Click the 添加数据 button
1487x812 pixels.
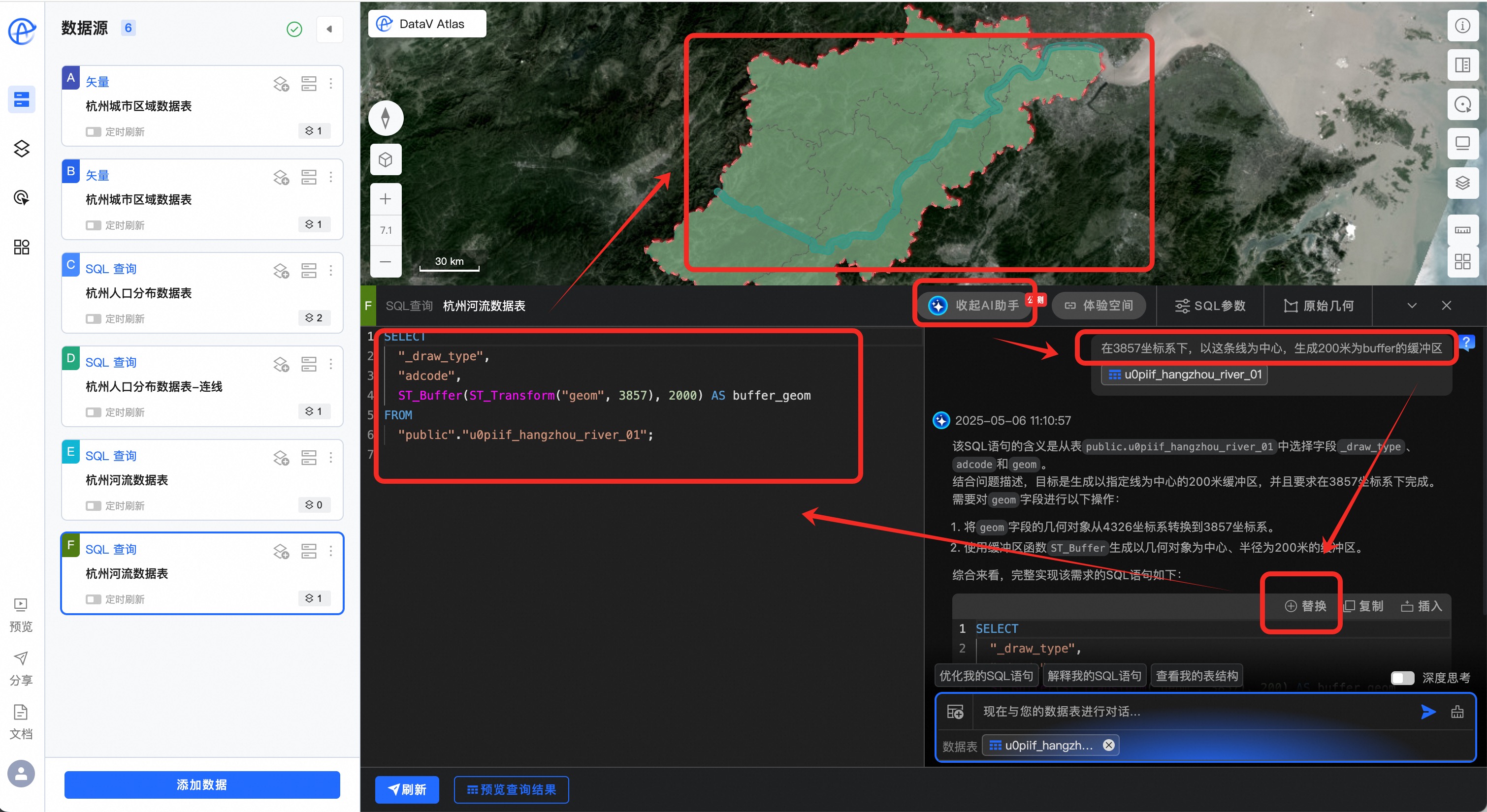(x=202, y=784)
